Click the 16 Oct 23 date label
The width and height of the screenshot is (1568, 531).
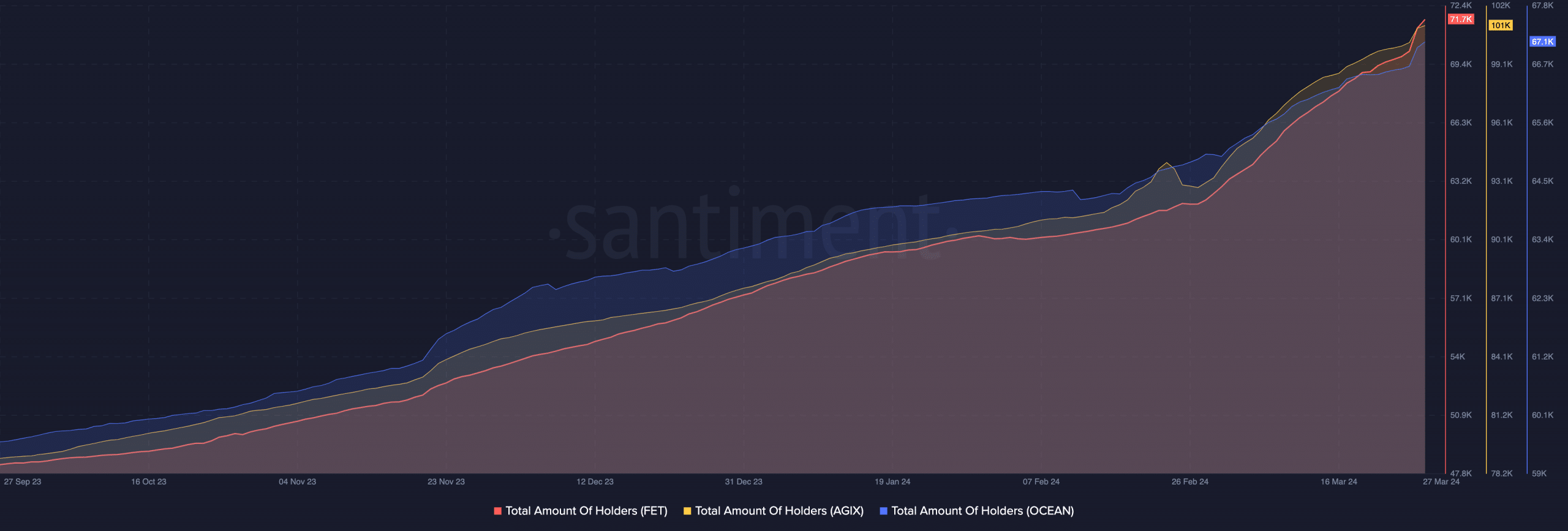(x=149, y=481)
